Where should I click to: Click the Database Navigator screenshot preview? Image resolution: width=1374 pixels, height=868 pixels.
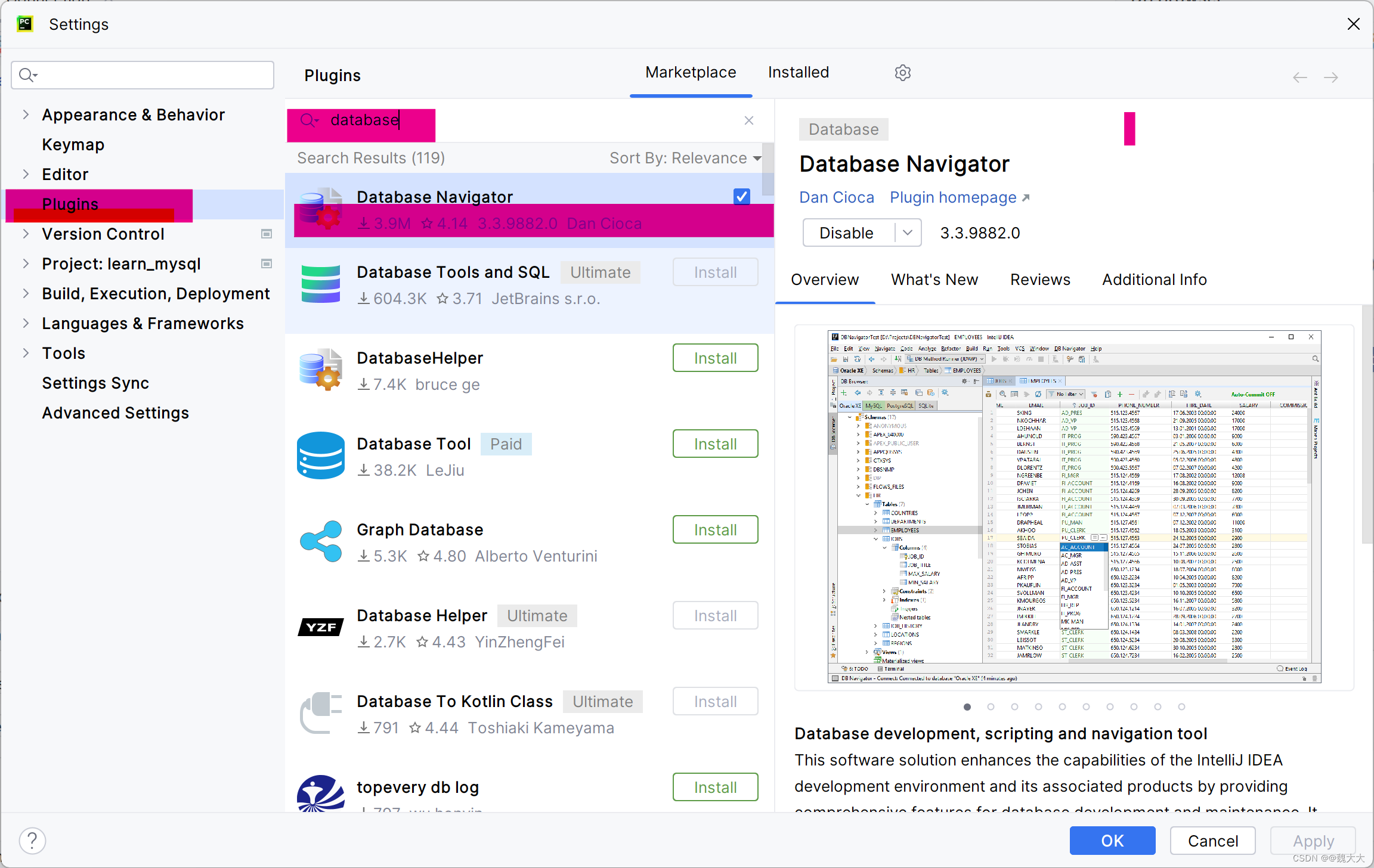(x=1074, y=507)
